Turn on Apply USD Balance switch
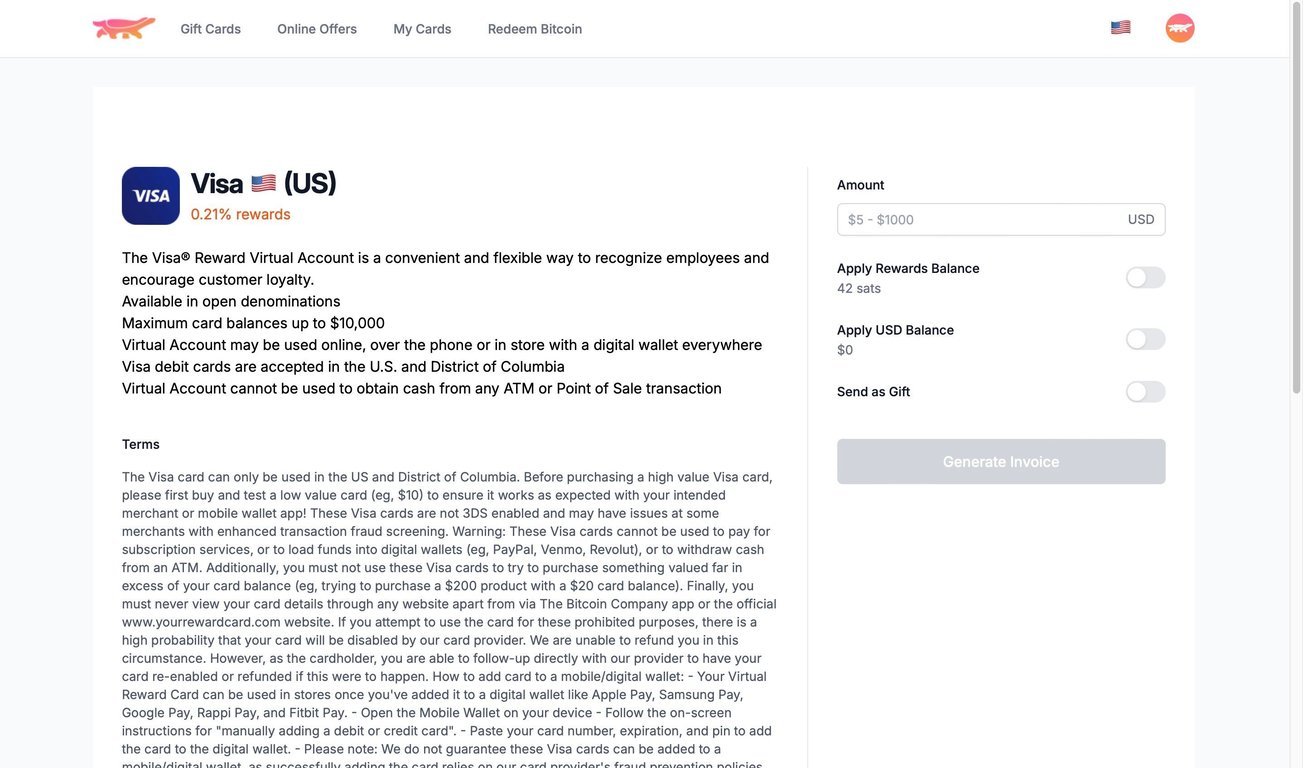The width and height of the screenshot is (1303, 768). [x=1145, y=340]
